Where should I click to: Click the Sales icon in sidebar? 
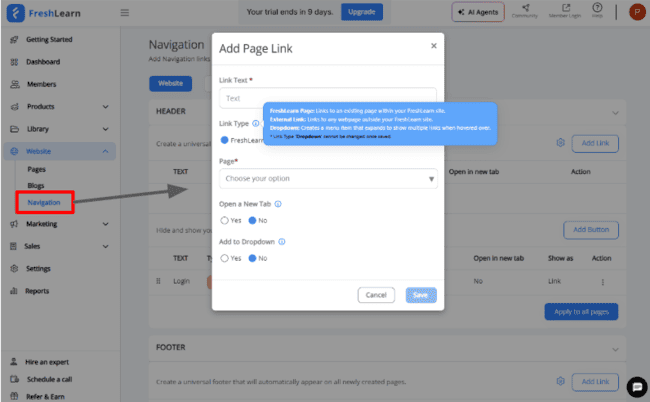pos(14,247)
